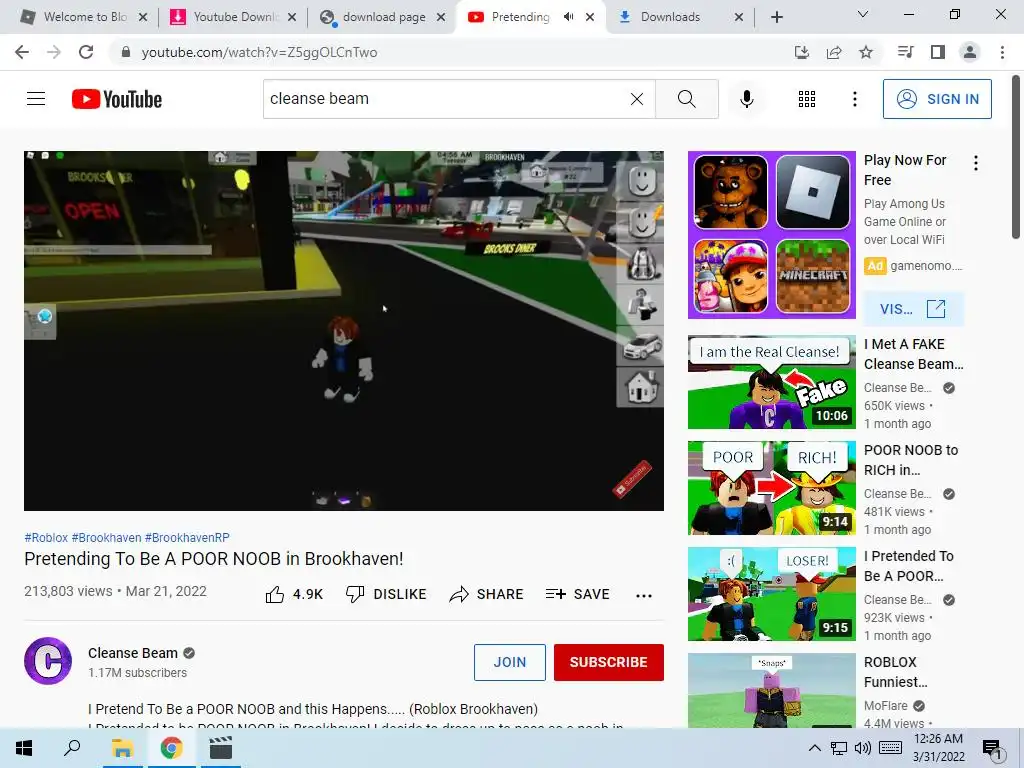
Task: Open Chrome profile avatar
Action: [x=970, y=52]
